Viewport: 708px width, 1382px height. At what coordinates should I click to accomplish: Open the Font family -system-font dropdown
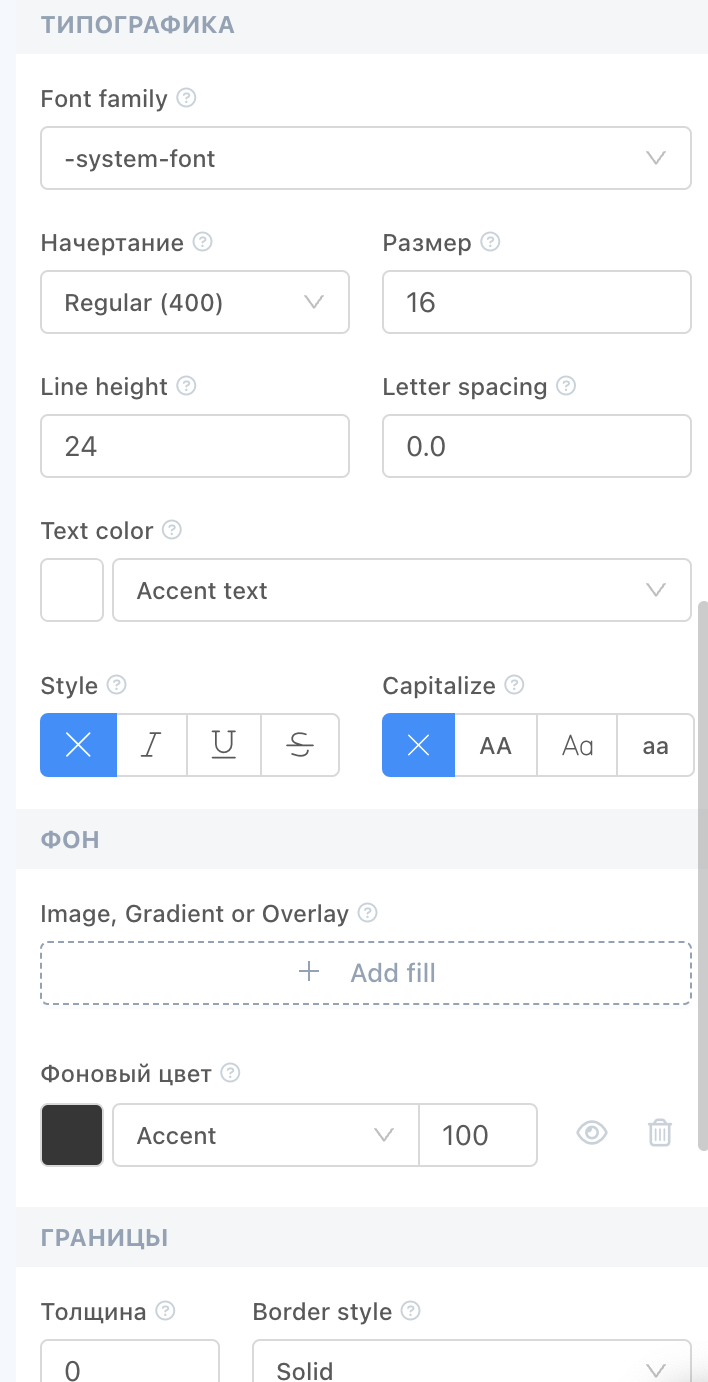point(366,158)
